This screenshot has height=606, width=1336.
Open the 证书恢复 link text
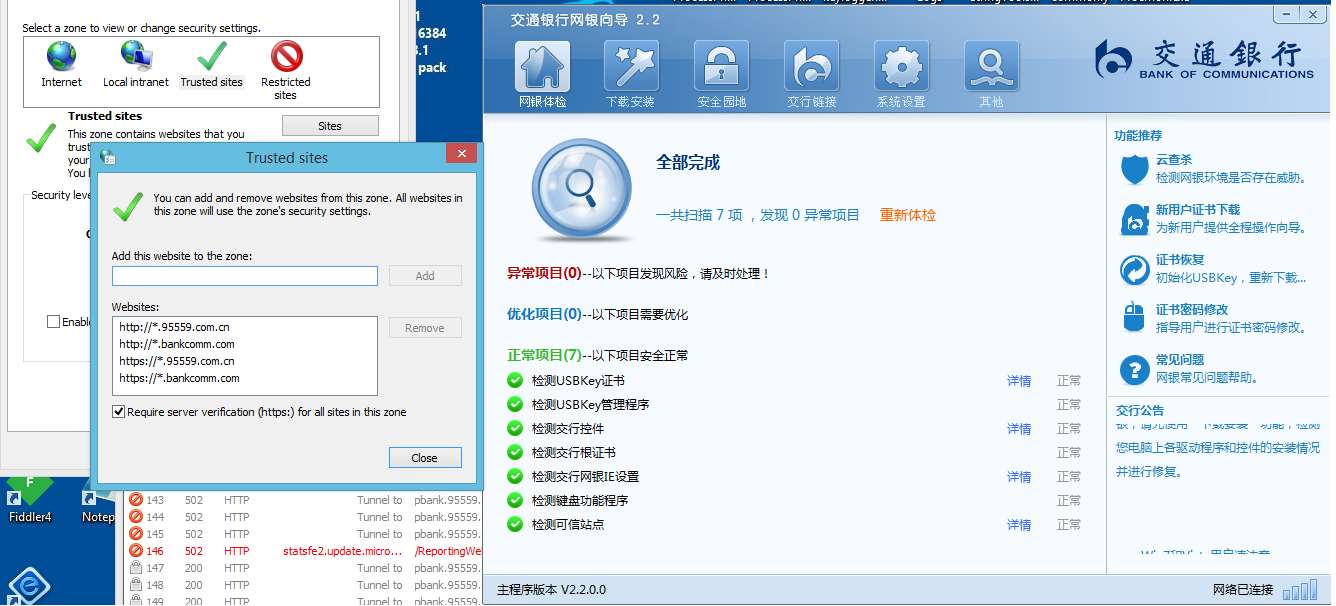pos(1180,260)
